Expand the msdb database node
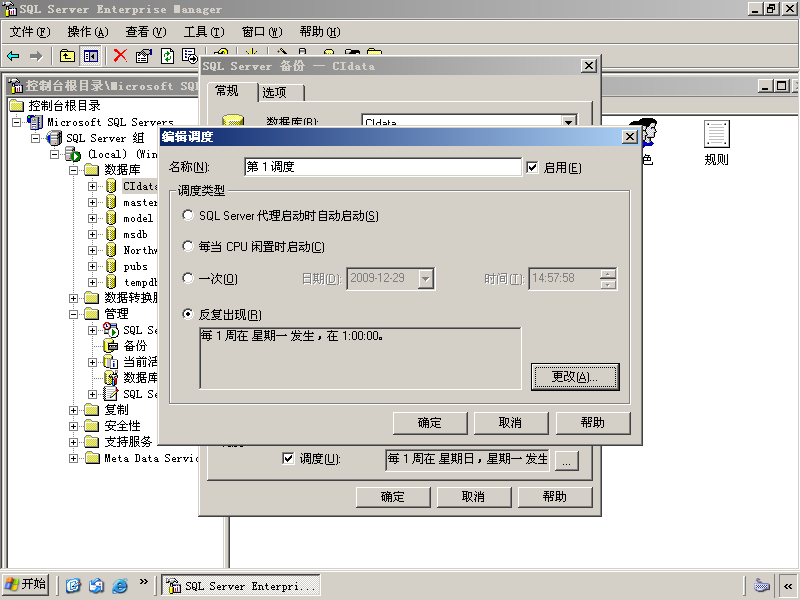The width and height of the screenshot is (800, 600). [x=92, y=234]
